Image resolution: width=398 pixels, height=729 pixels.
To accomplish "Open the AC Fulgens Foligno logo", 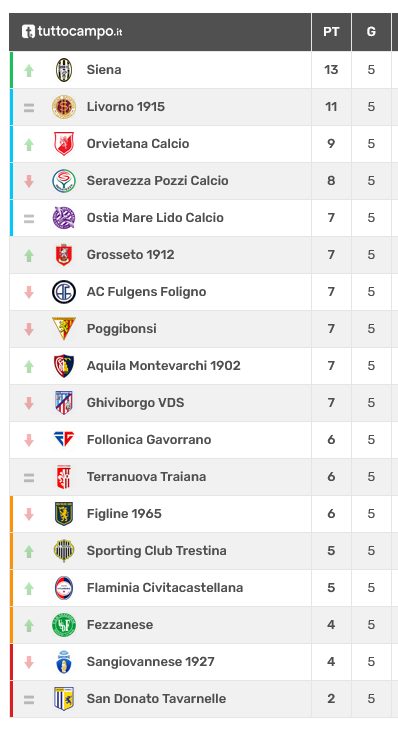I will pos(64,292).
